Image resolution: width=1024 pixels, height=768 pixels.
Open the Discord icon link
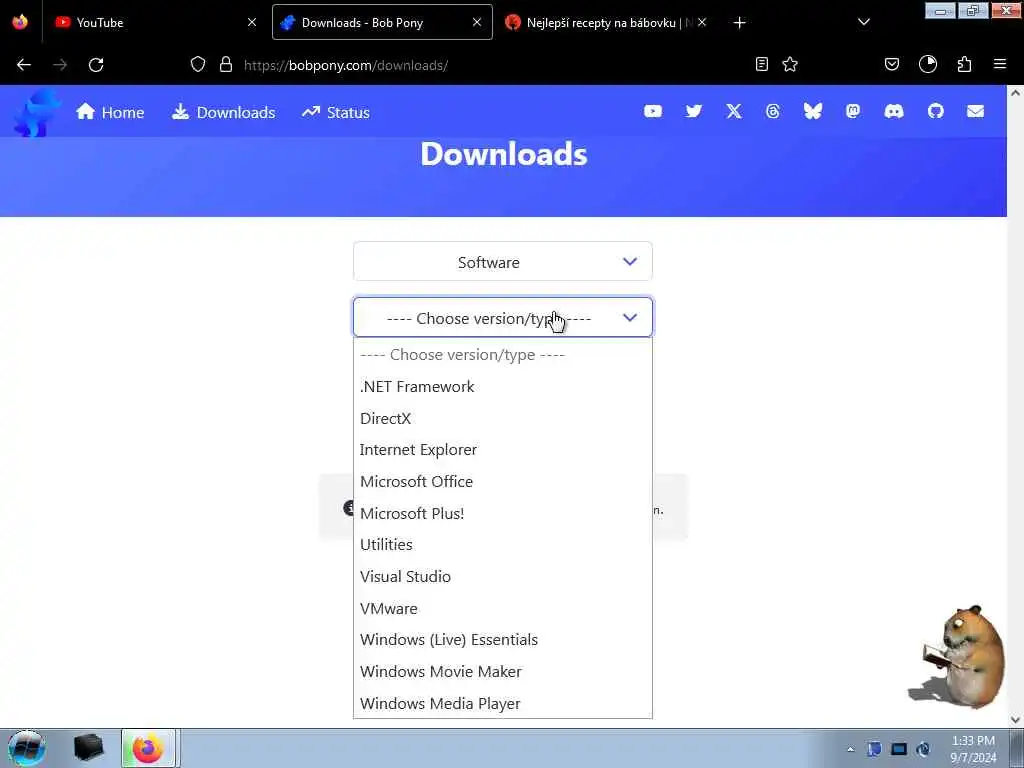[894, 112]
